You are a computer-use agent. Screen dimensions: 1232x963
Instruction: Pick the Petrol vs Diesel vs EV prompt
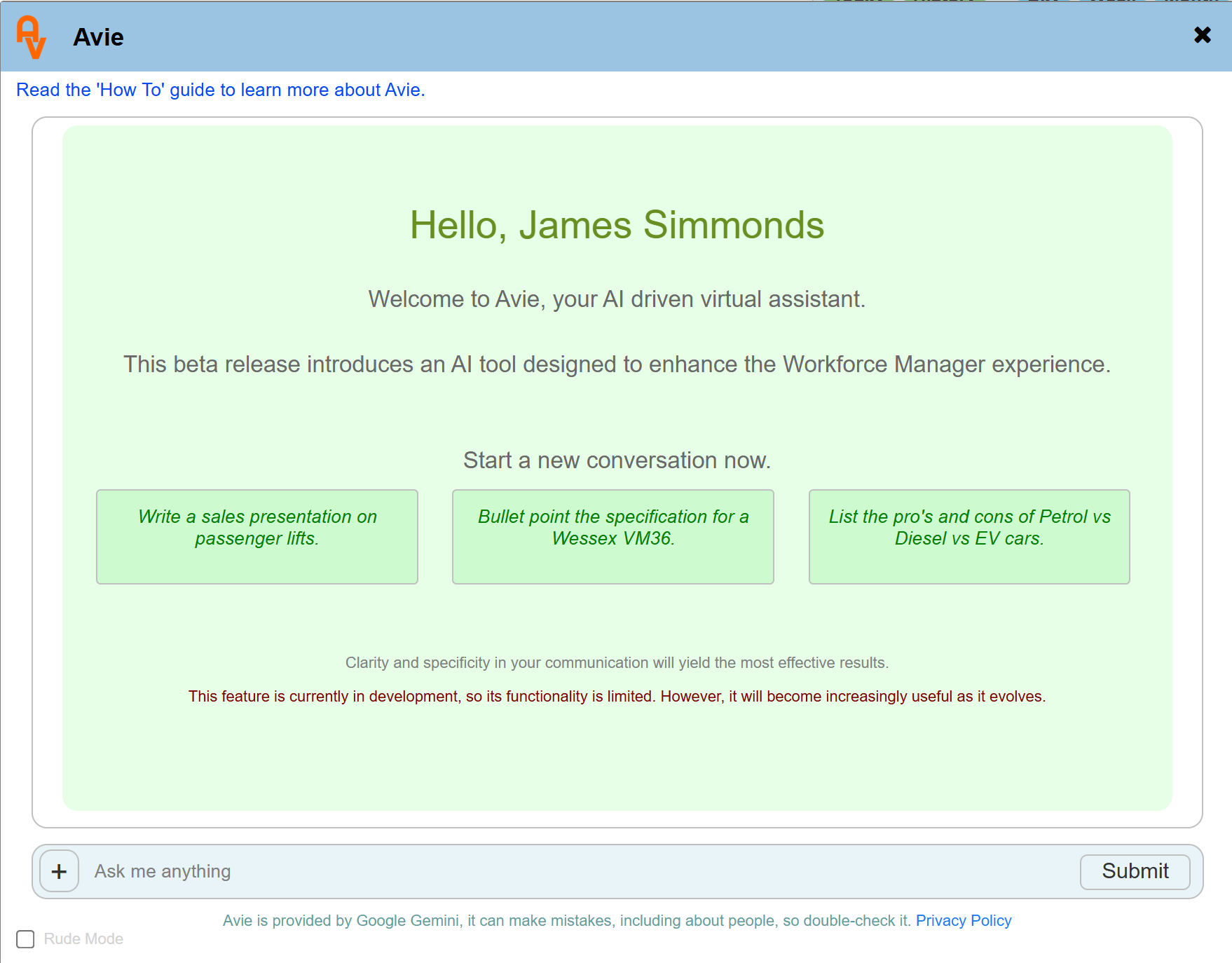point(969,536)
